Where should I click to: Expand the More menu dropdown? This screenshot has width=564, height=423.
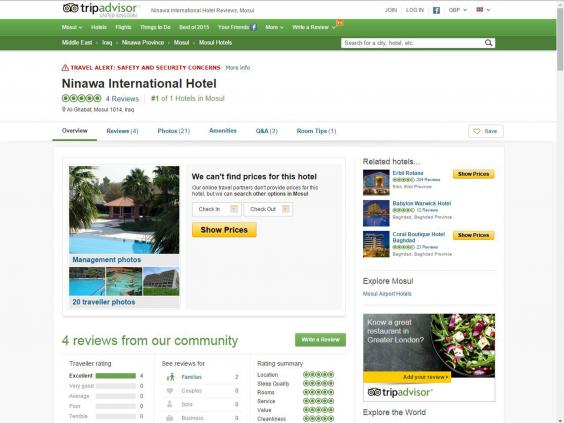274,27
